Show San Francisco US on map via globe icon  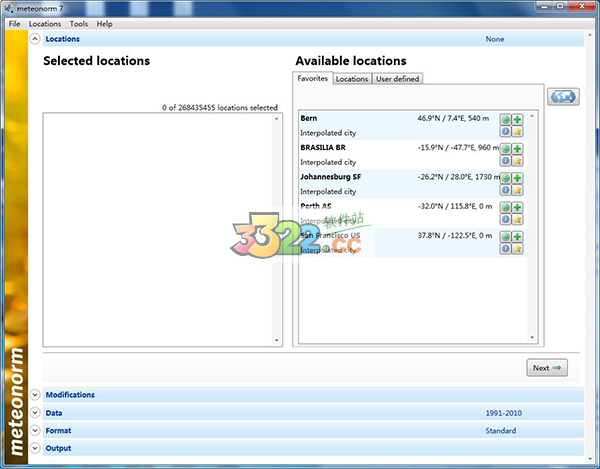point(505,237)
